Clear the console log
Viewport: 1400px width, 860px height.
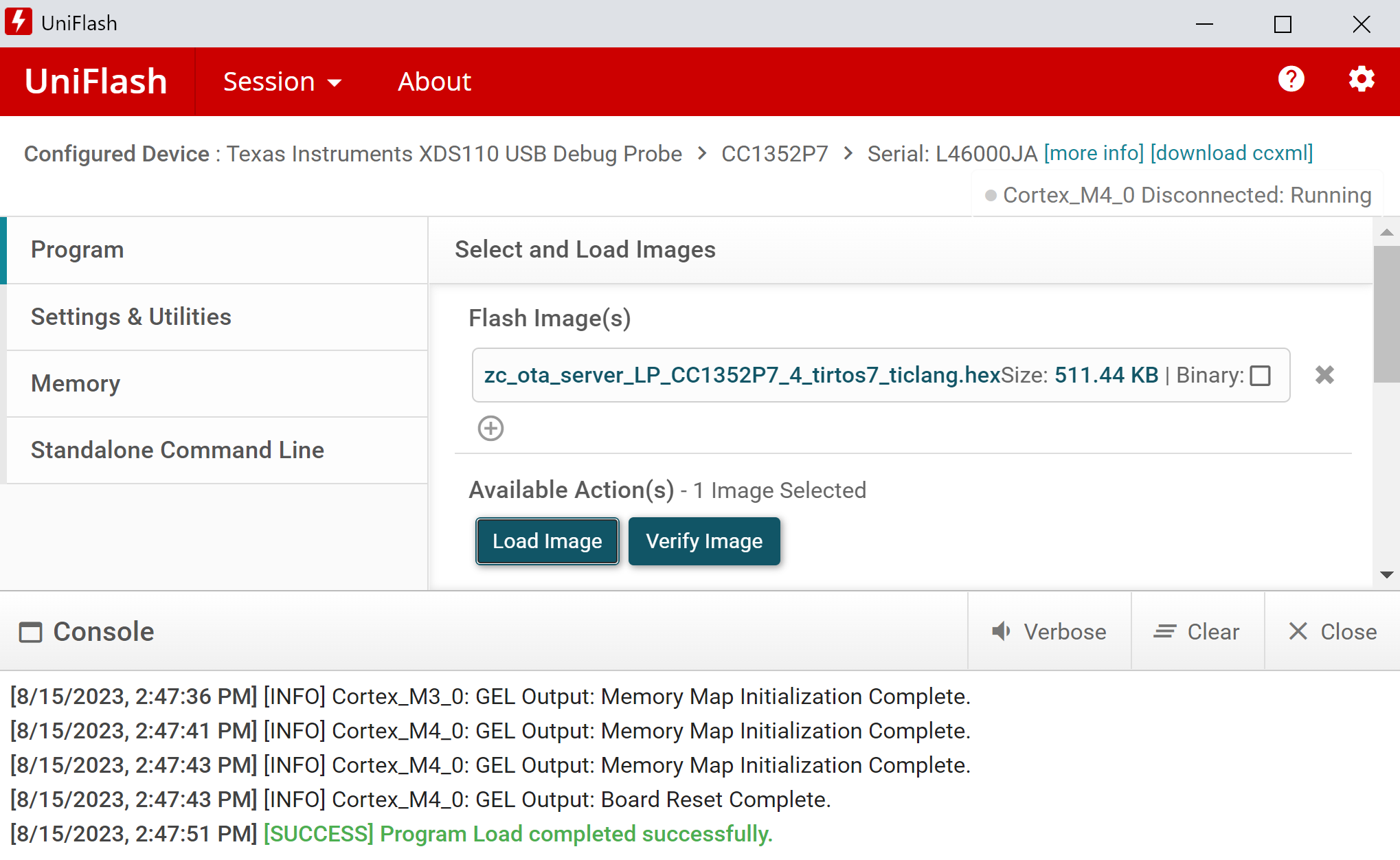click(x=1197, y=631)
